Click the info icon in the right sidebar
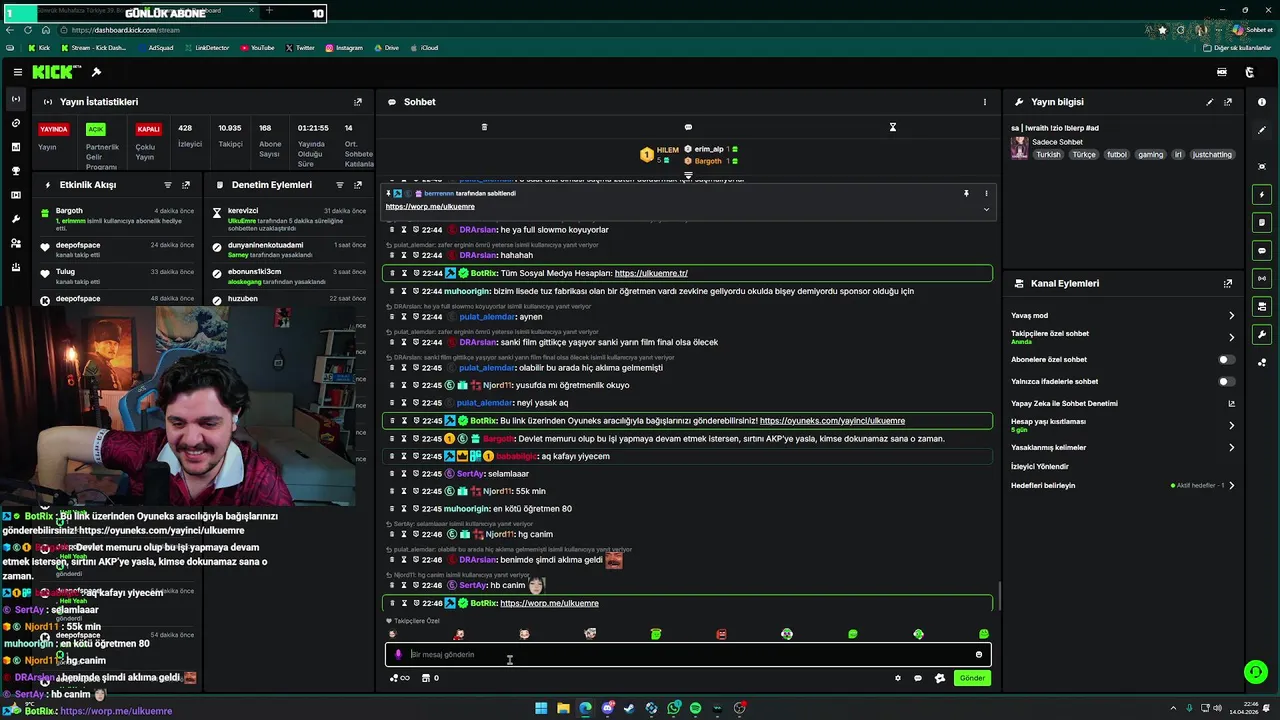 coord(1262,102)
